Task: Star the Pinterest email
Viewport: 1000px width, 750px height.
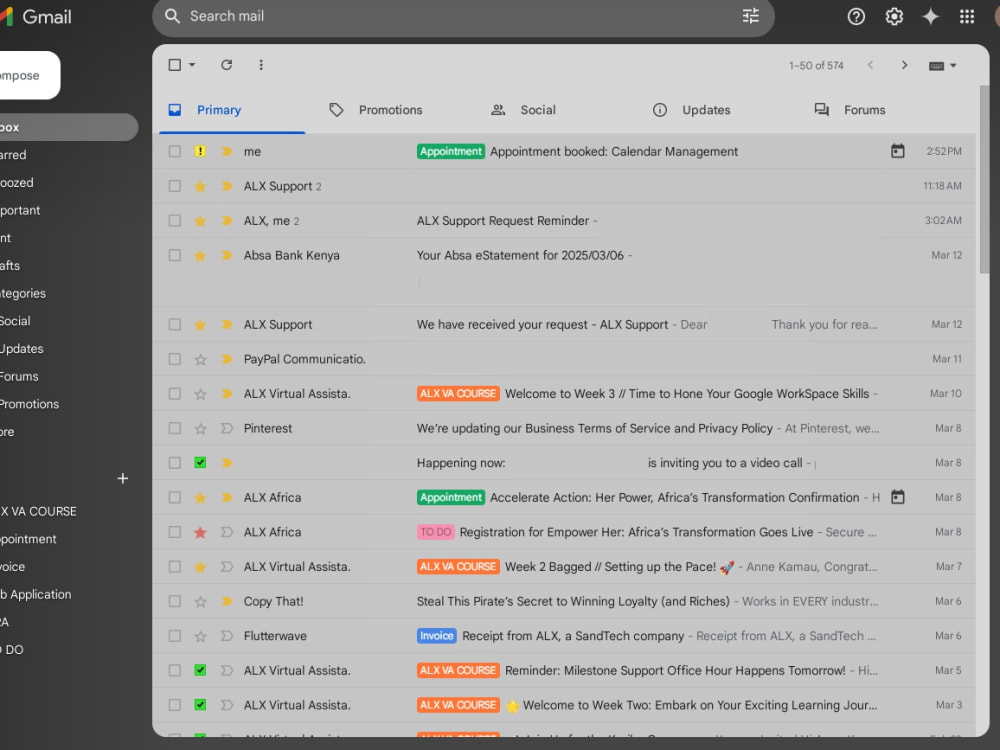Action: pos(200,429)
